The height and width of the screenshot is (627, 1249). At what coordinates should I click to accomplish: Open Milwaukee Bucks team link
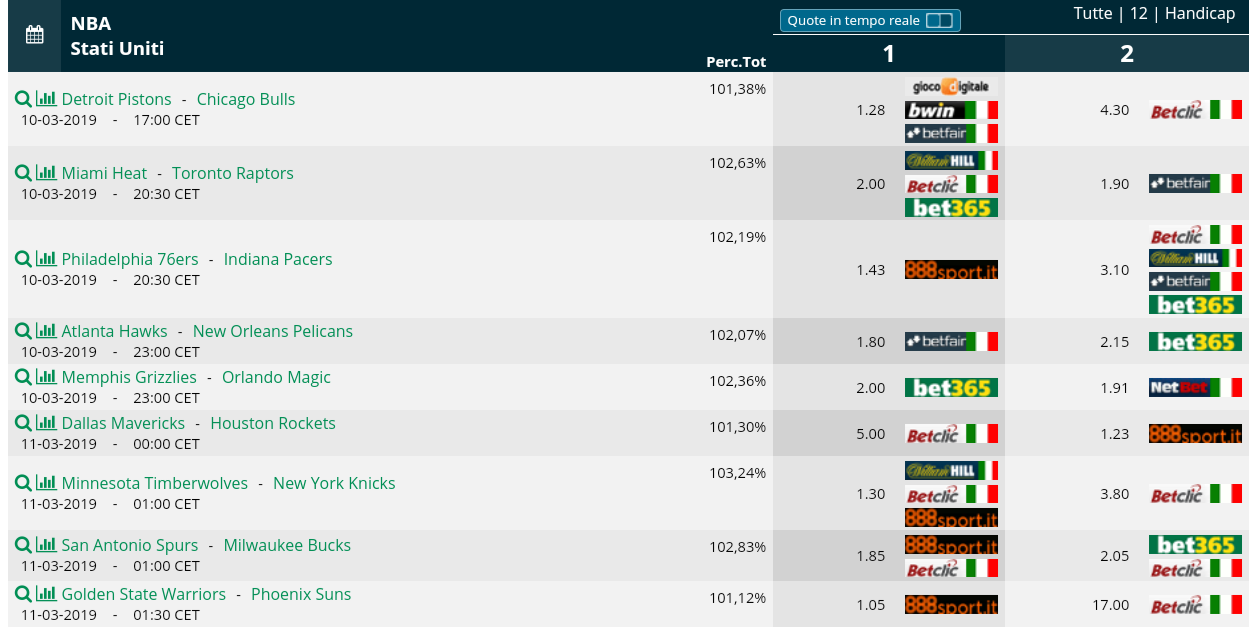(x=287, y=545)
